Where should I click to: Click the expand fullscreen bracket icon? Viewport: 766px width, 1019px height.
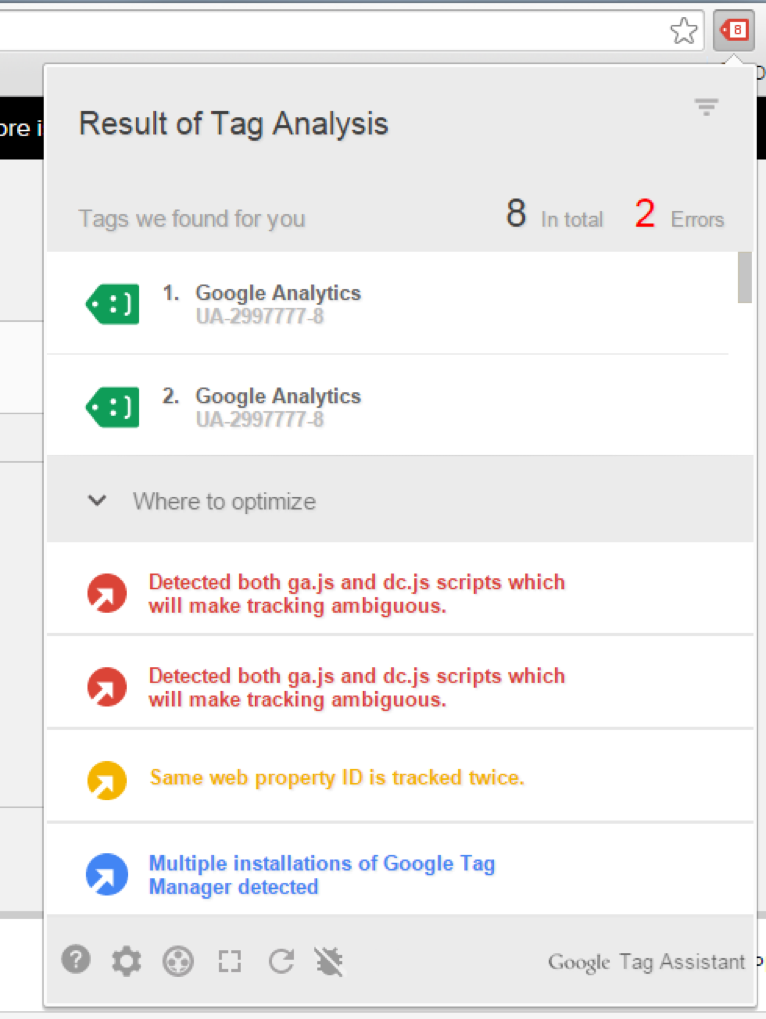coord(230,962)
